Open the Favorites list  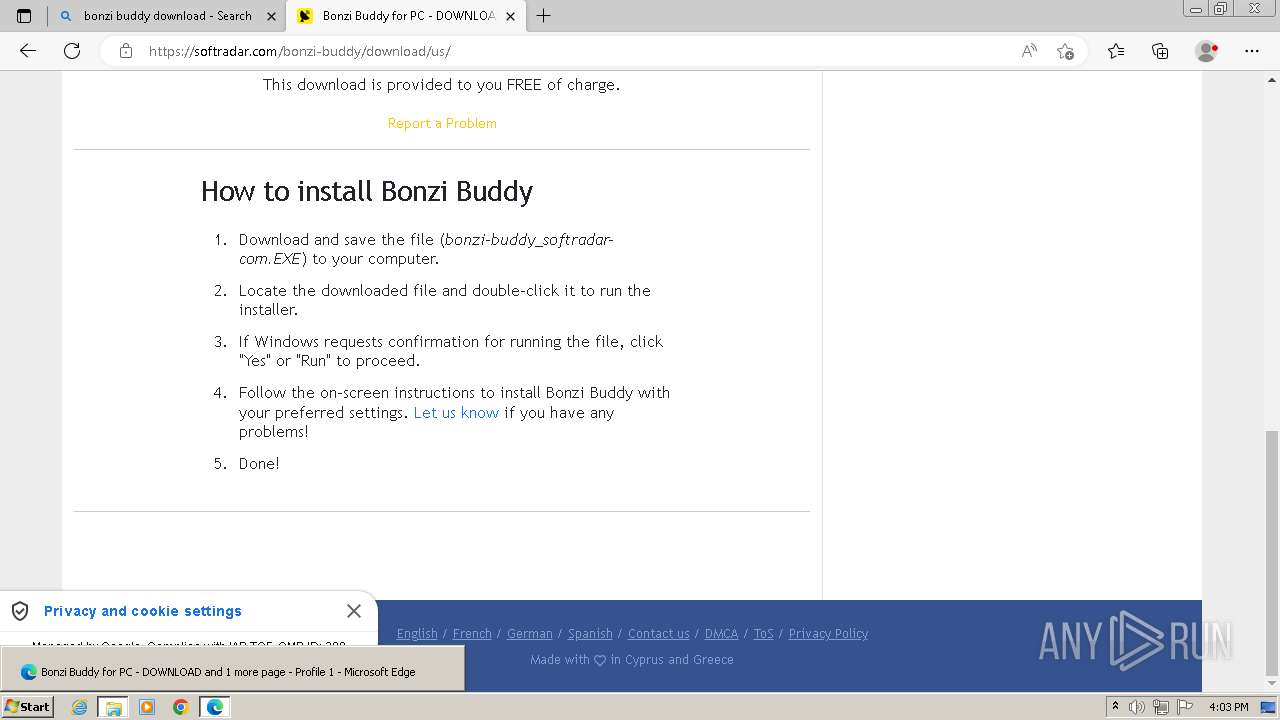click(1116, 51)
